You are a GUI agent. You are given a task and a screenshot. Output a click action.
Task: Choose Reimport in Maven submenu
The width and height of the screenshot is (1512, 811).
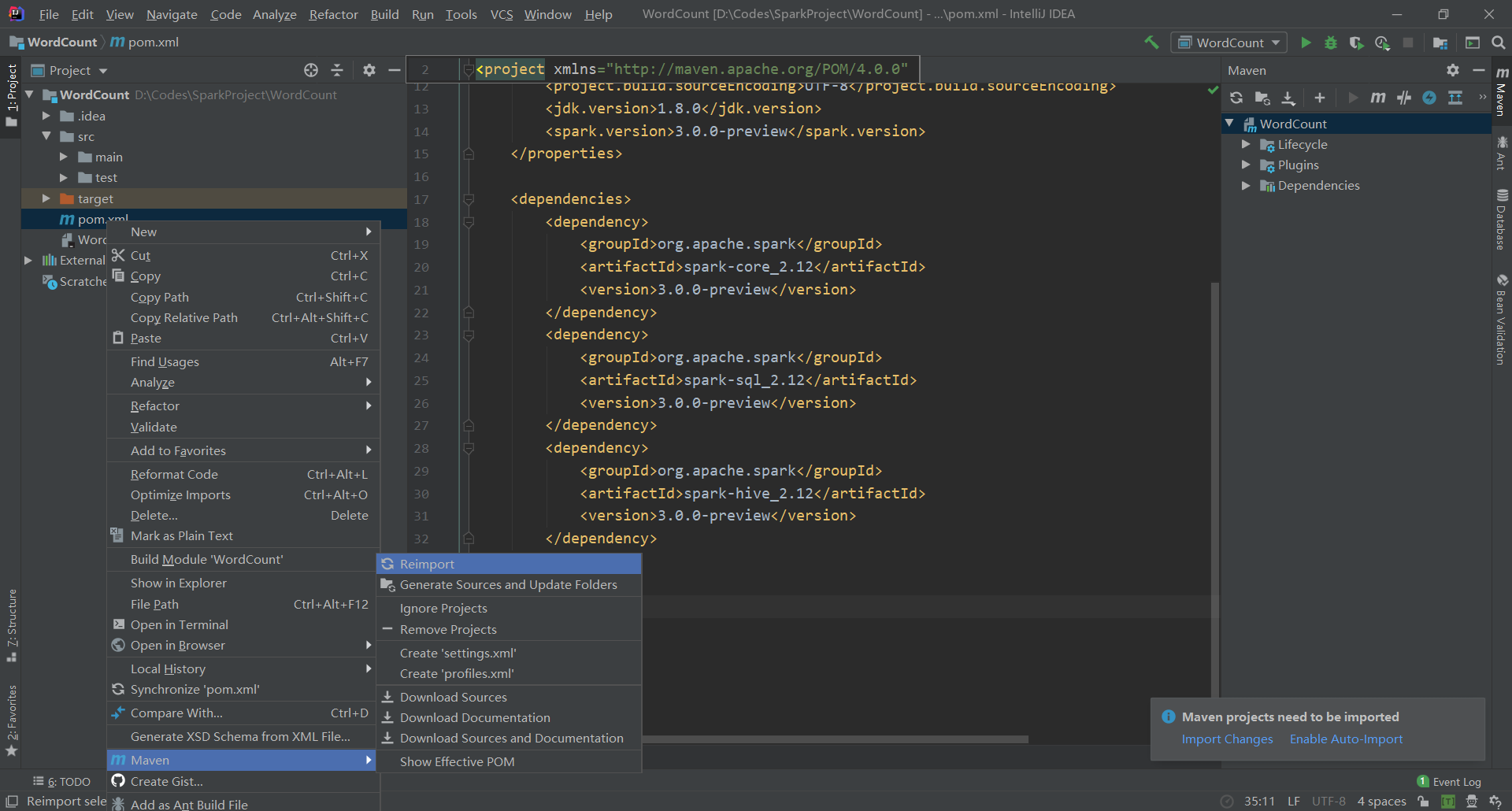coord(509,564)
